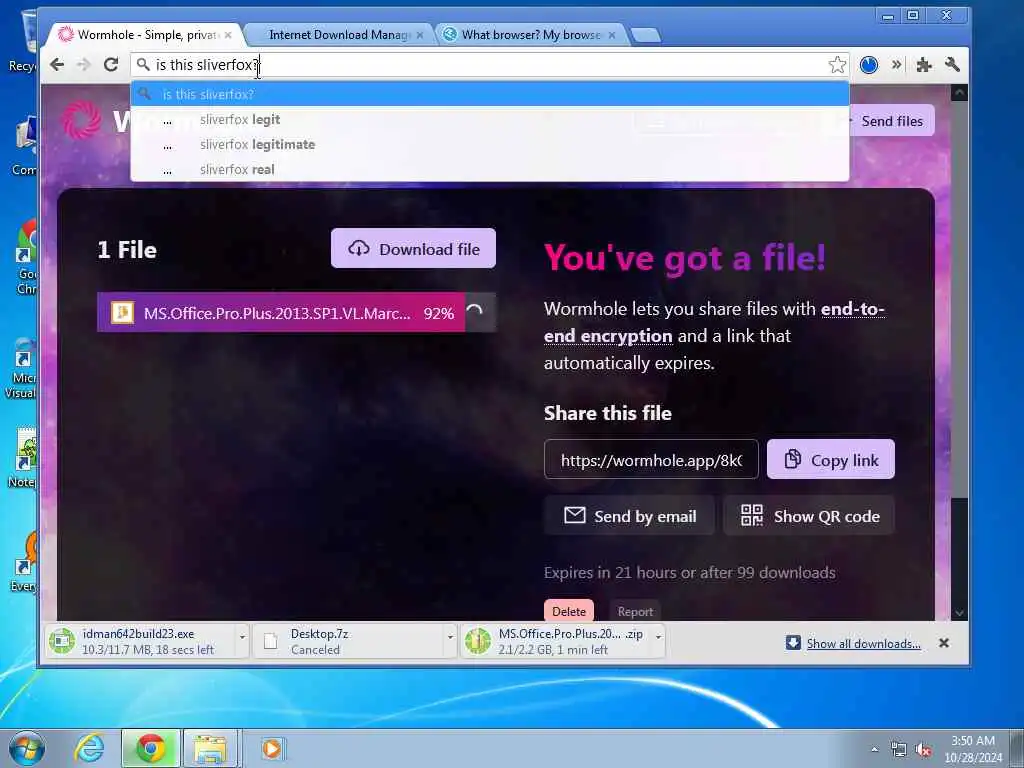Click the 'Share this file' heading
This screenshot has width=1024, height=768.
pos(608,413)
